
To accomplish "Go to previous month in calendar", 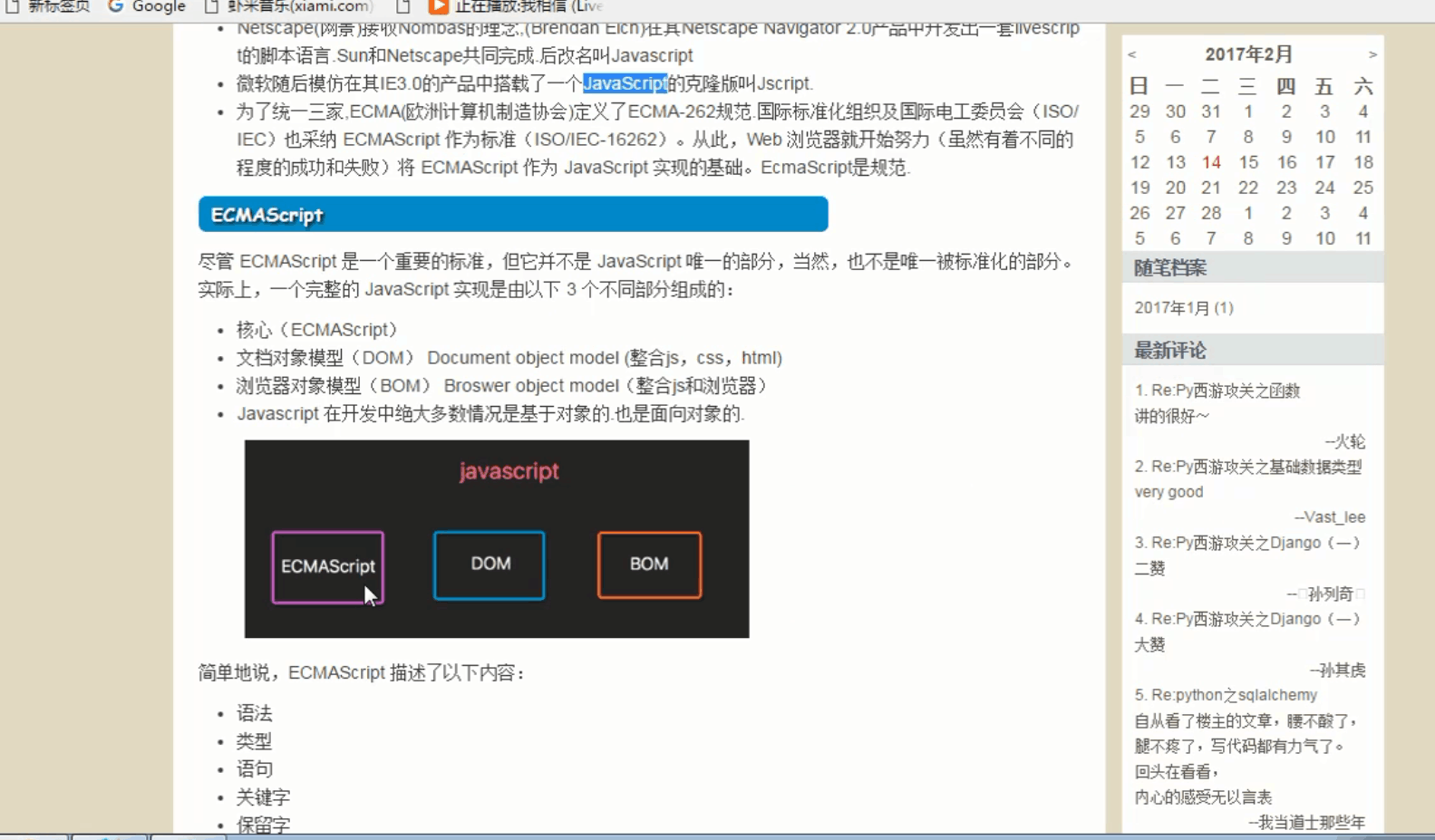I will (x=1131, y=55).
